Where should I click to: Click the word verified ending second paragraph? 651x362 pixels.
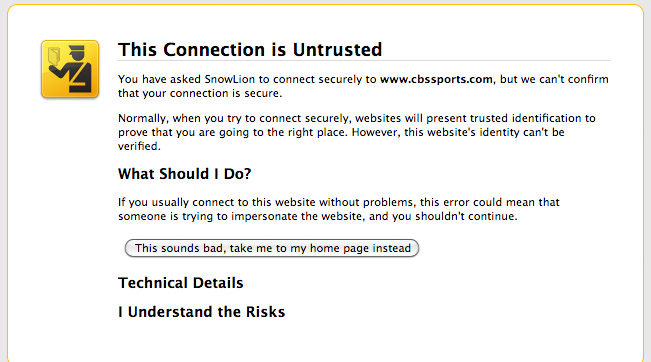138,147
